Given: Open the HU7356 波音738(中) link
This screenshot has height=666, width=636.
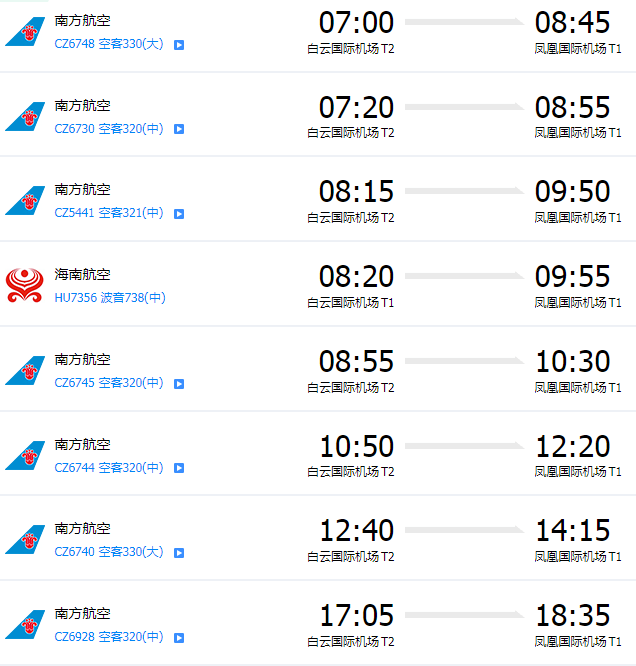Looking at the screenshot, I should tap(110, 298).
